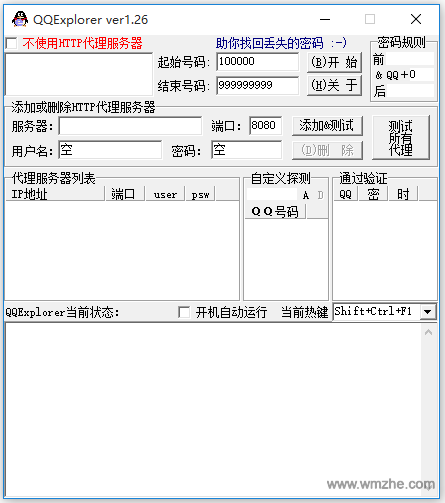
Task: Focus the 结束号码 input field
Action: pyautogui.click(x=257, y=85)
